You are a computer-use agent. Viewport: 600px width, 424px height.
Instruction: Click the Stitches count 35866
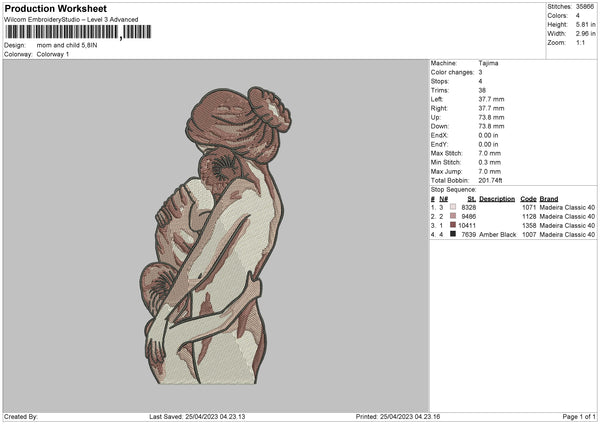[x=585, y=7]
